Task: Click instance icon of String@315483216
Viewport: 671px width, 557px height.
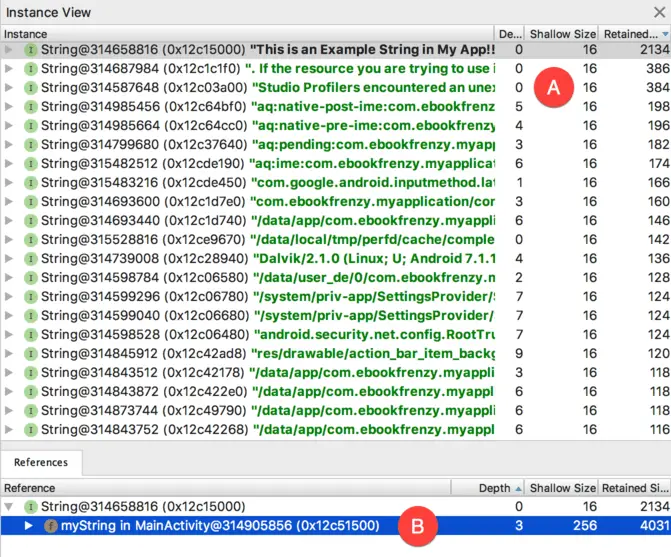Action: [x=30, y=183]
